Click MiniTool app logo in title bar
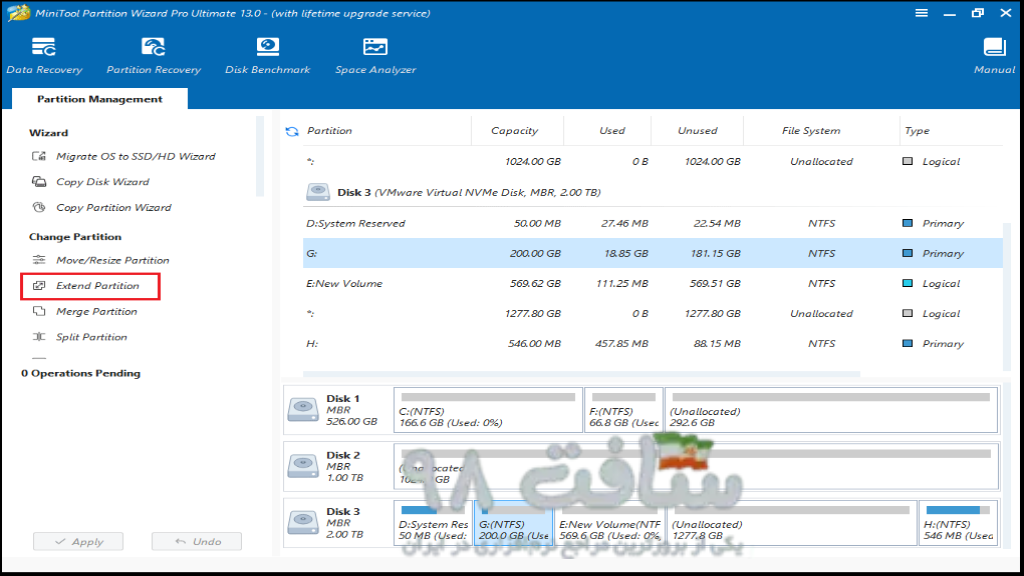 pos(18,13)
